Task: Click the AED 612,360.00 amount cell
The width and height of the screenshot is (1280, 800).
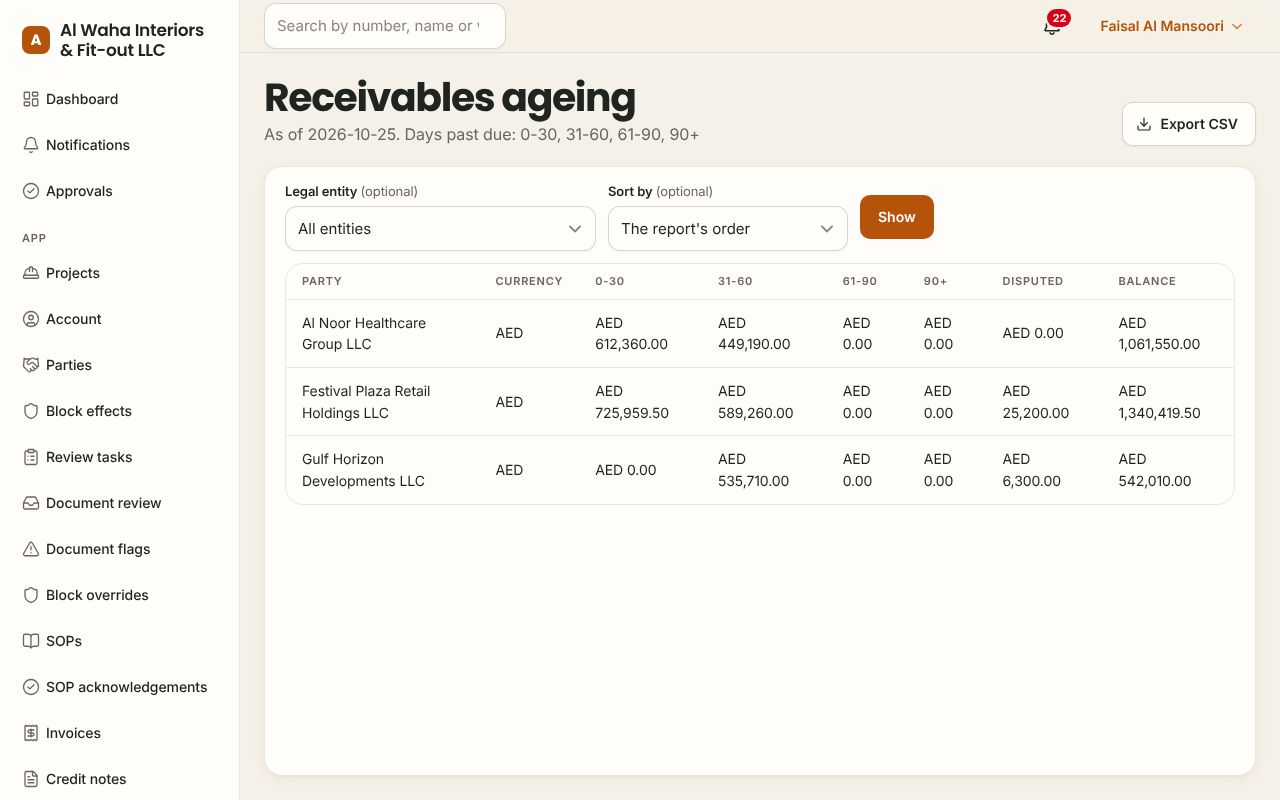Action: pyautogui.click(x=631, y=334)
